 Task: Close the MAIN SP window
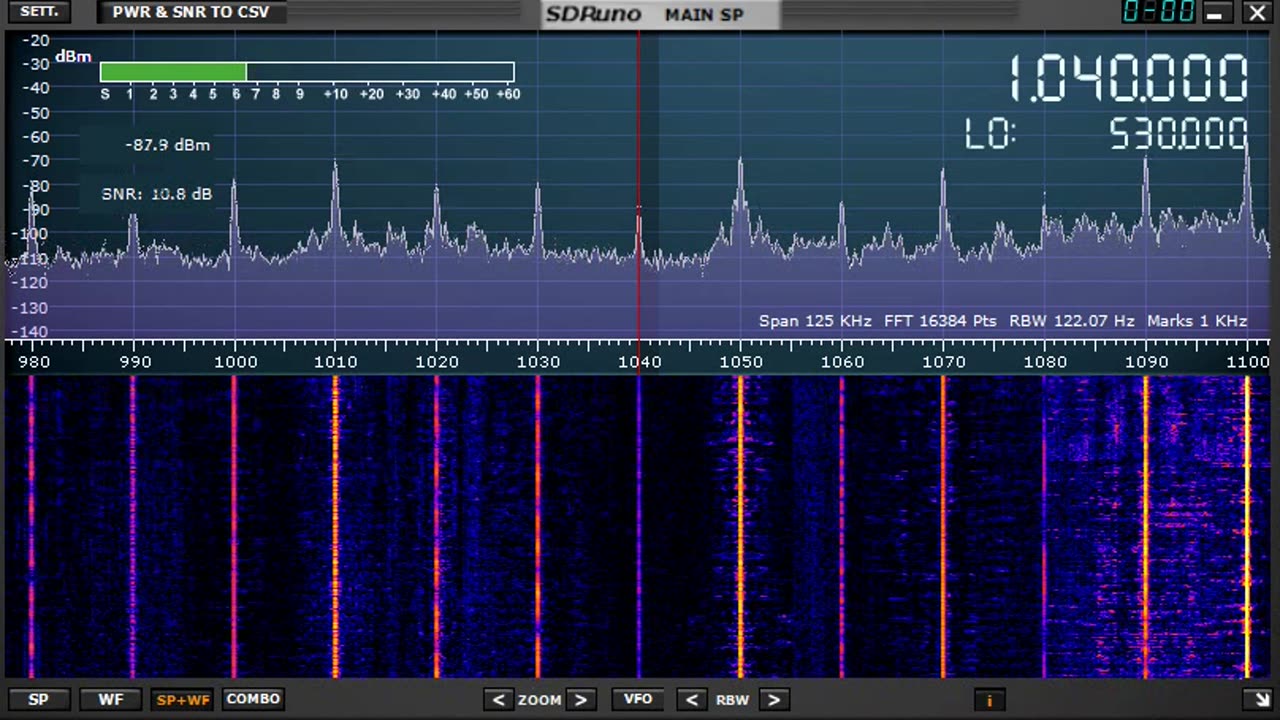pyautogui.click(x=1257, y=13)
